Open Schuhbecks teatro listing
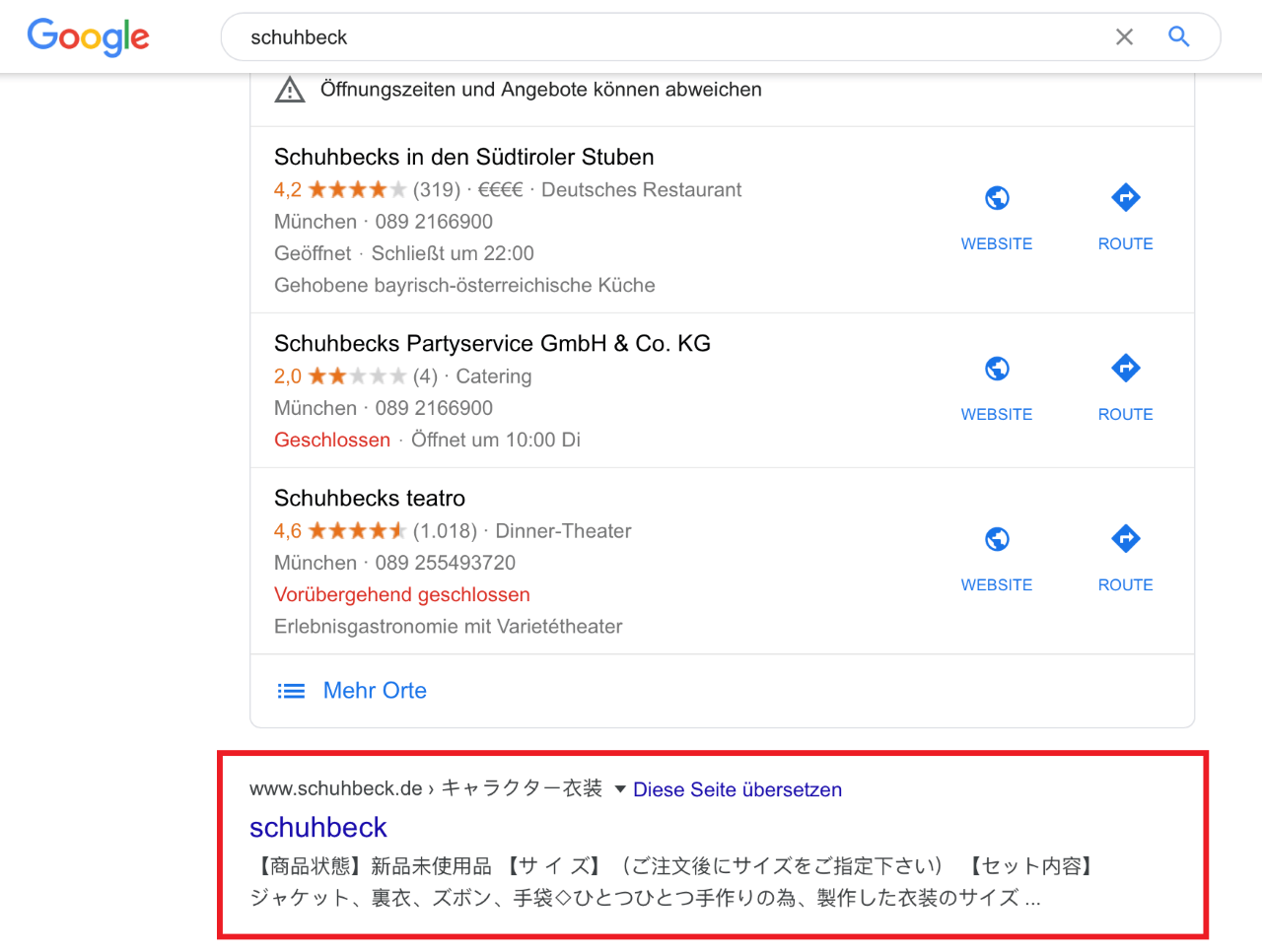 click(x=370, y=498)
